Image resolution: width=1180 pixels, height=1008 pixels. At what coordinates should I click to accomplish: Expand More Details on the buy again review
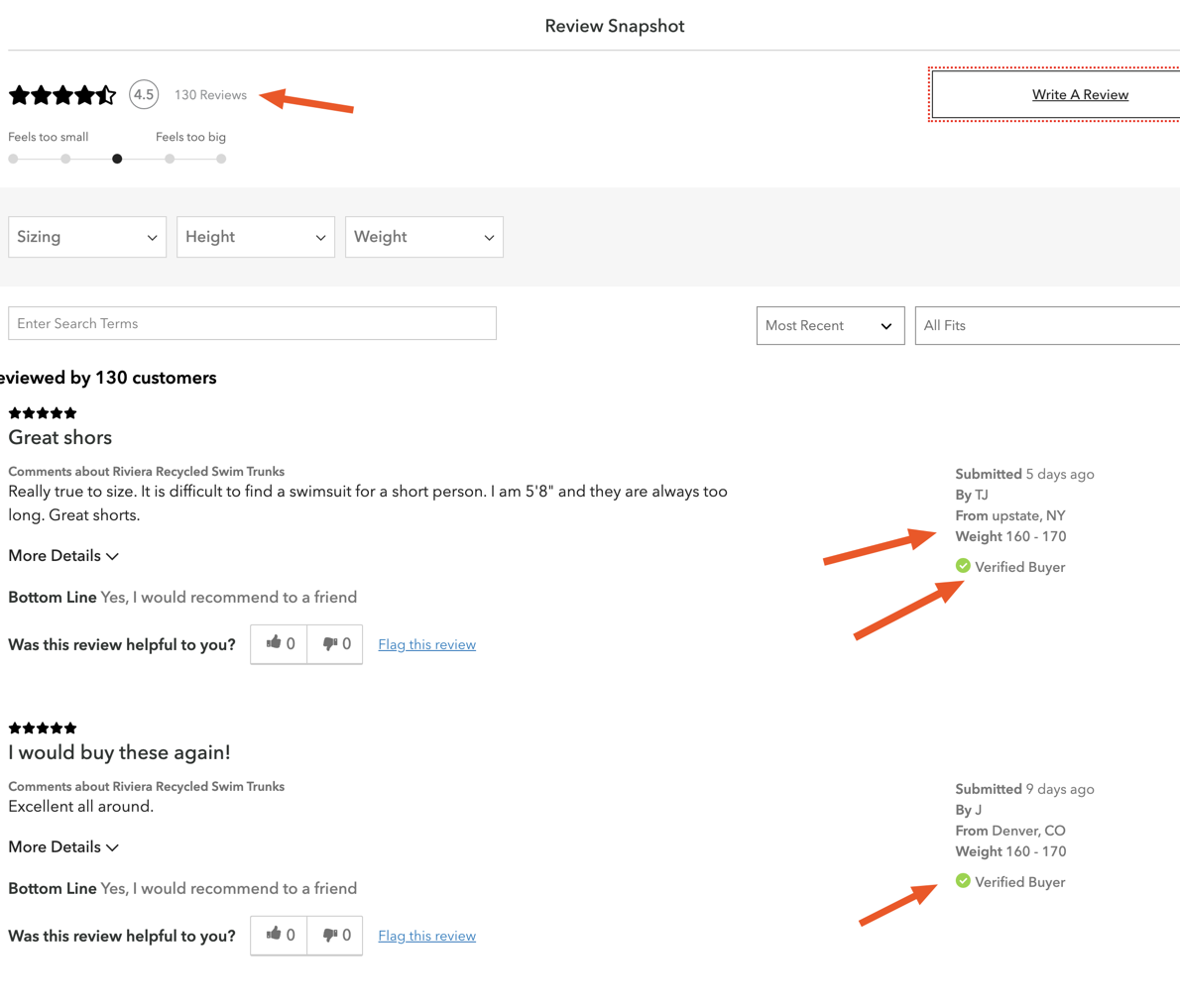(x=63, y=847)
